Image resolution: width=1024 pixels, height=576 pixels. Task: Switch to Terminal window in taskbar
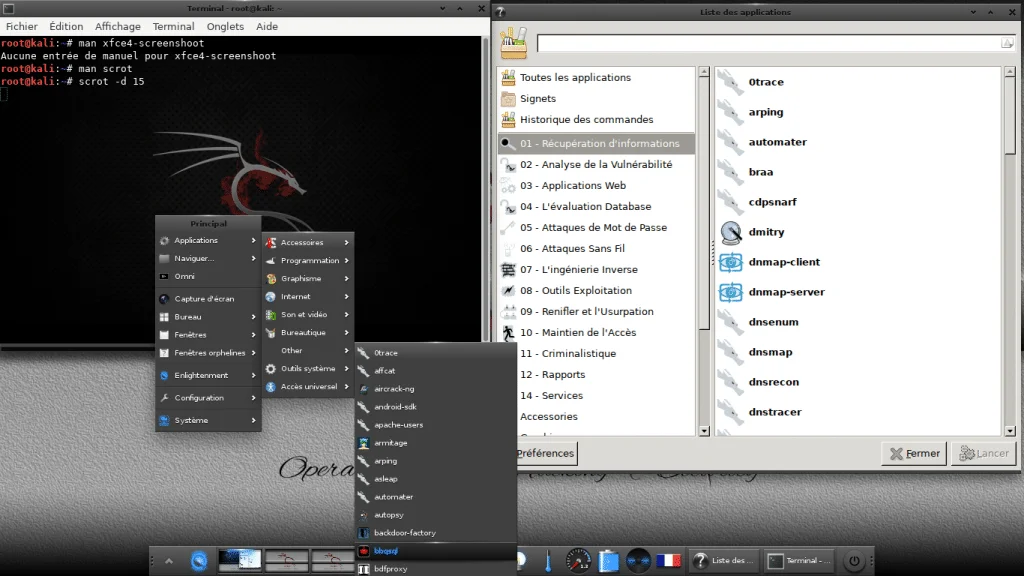click(x=801, y=560)
